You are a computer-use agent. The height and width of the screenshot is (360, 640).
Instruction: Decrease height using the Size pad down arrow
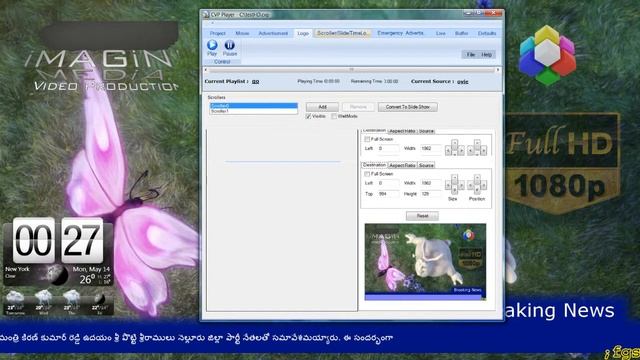tap(454, 191)
